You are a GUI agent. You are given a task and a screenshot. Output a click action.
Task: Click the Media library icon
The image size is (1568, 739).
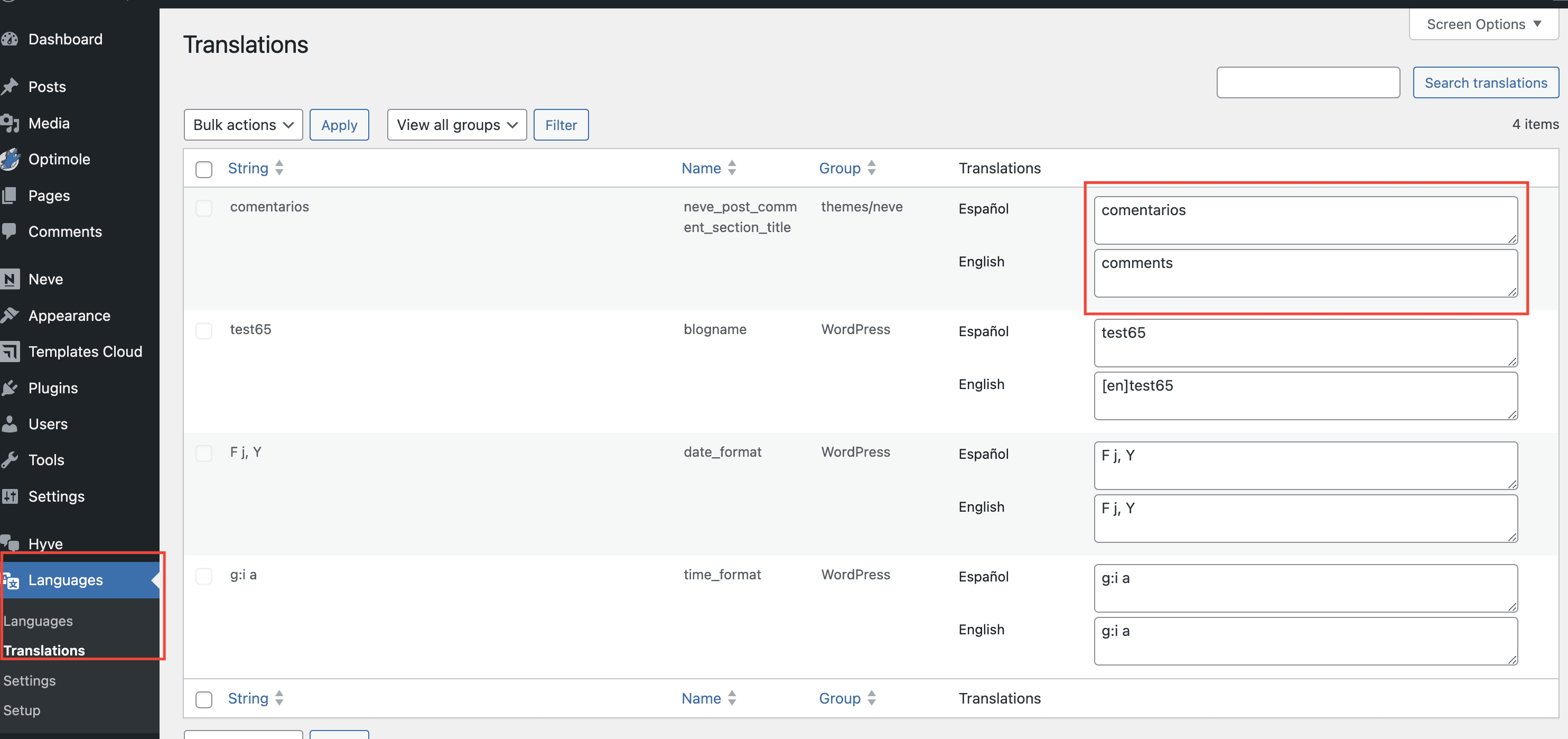tap(10, 123)
